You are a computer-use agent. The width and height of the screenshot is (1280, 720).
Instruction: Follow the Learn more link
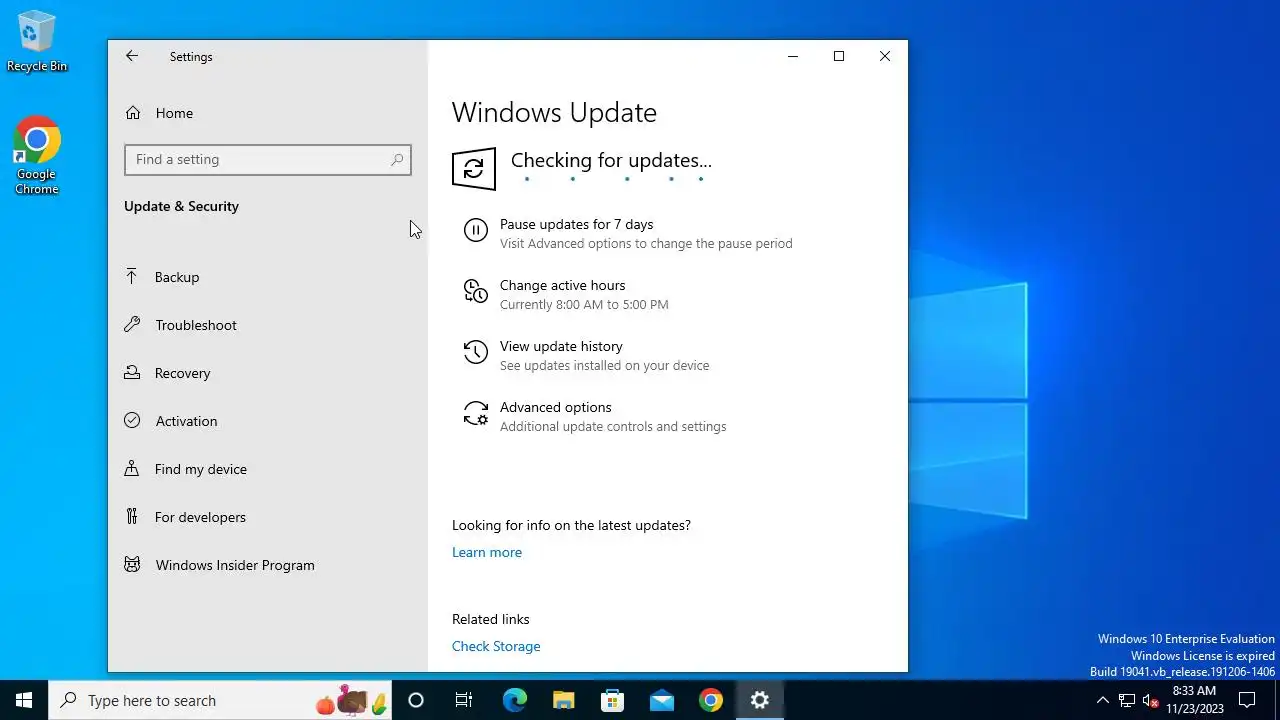(x=487, y=552)
